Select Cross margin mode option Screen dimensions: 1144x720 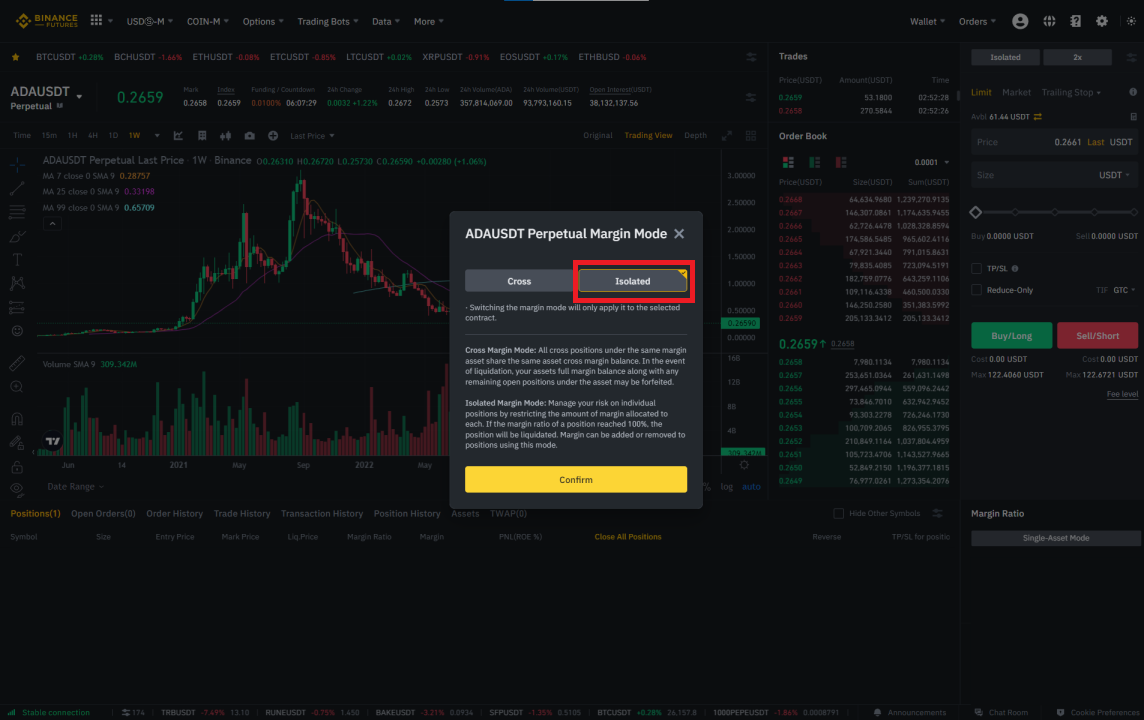pos(519,281)
